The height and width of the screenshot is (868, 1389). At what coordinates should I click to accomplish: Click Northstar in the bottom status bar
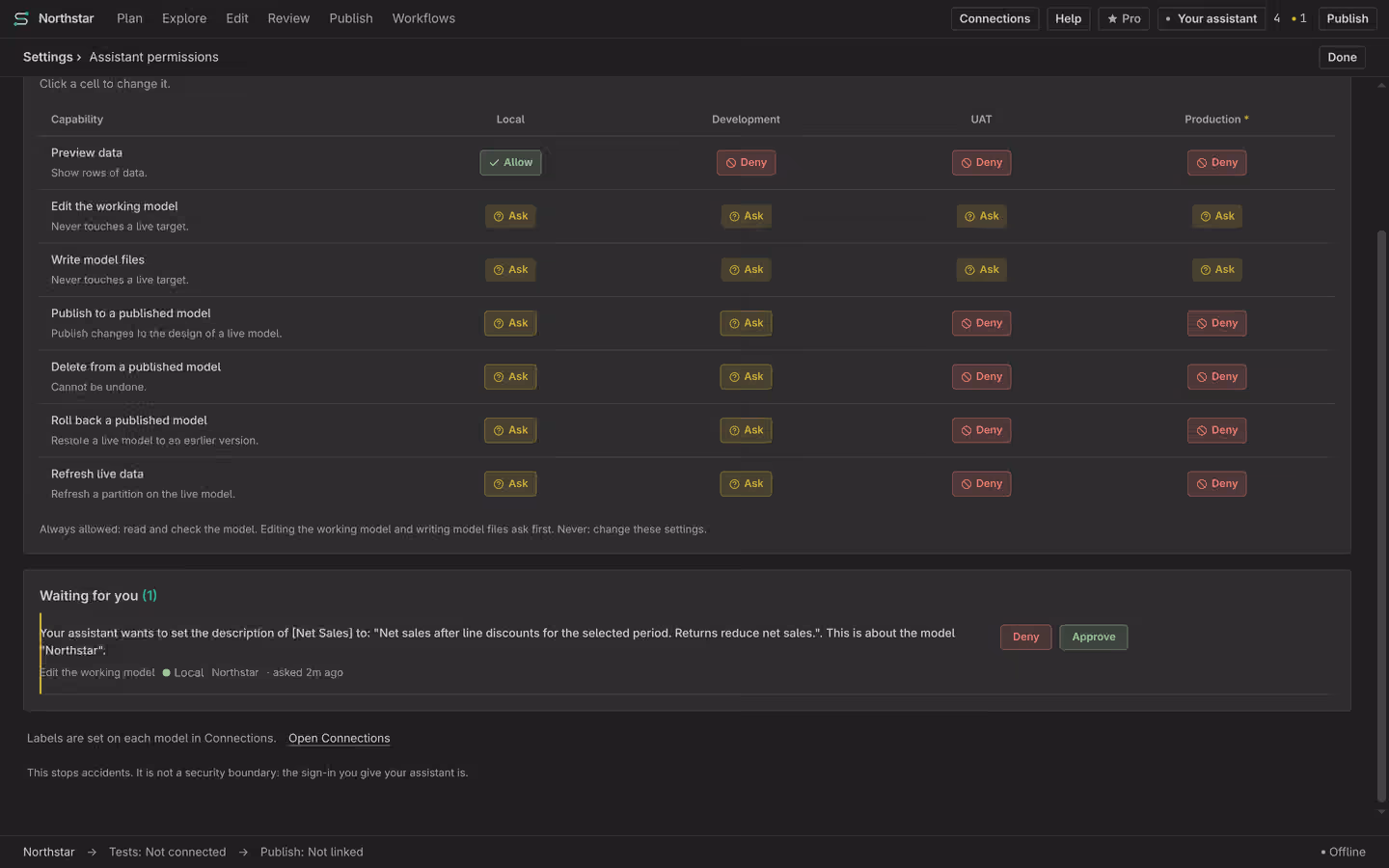click(x=49, y=852)
